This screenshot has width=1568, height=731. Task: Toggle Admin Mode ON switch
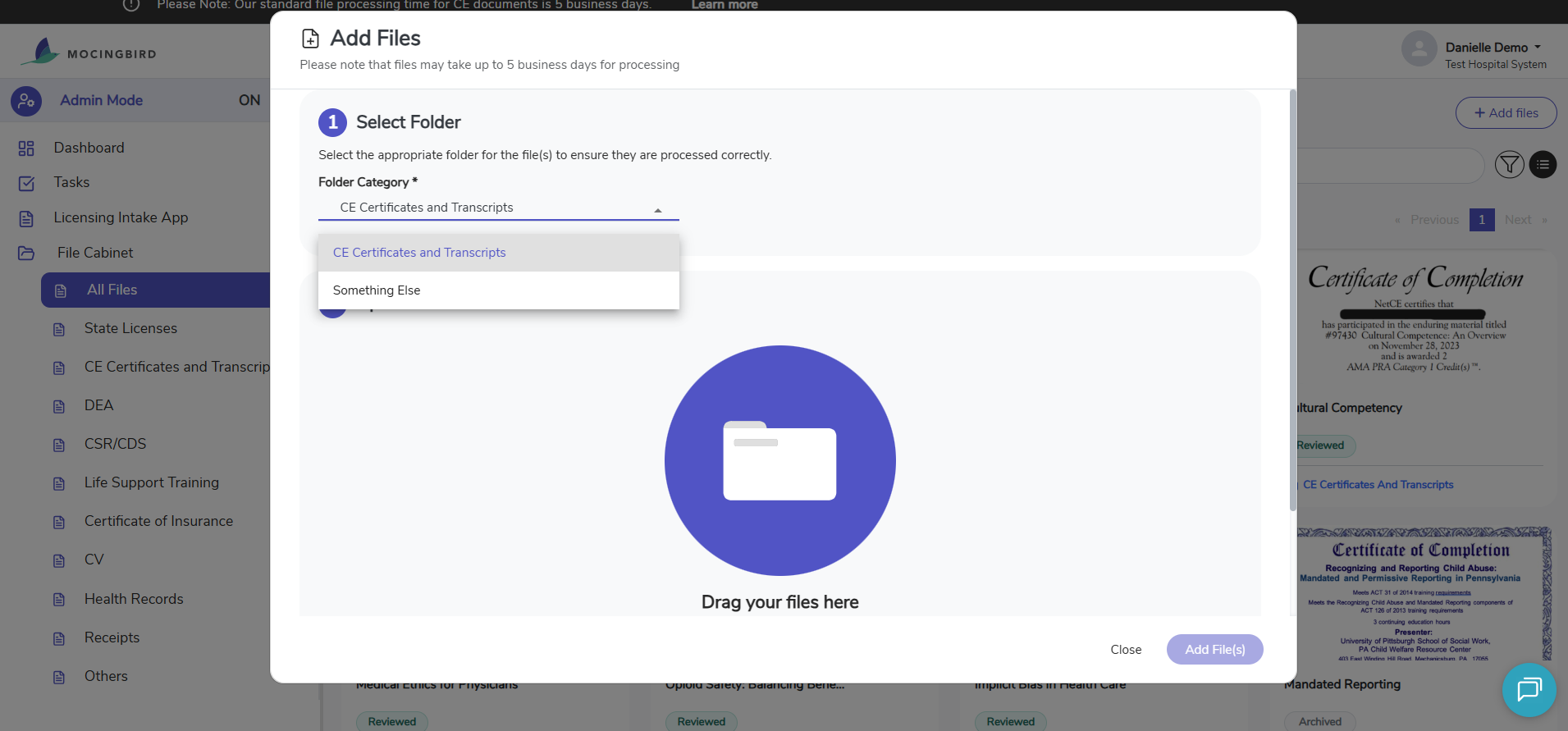249,100
